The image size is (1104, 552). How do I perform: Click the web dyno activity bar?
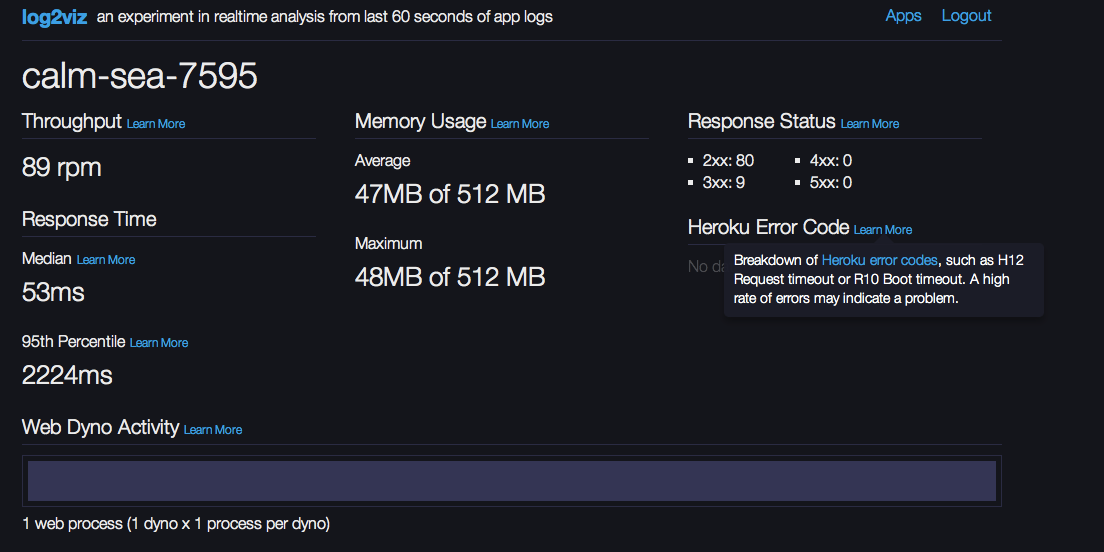pyautogui.click(x=511, y=481)
